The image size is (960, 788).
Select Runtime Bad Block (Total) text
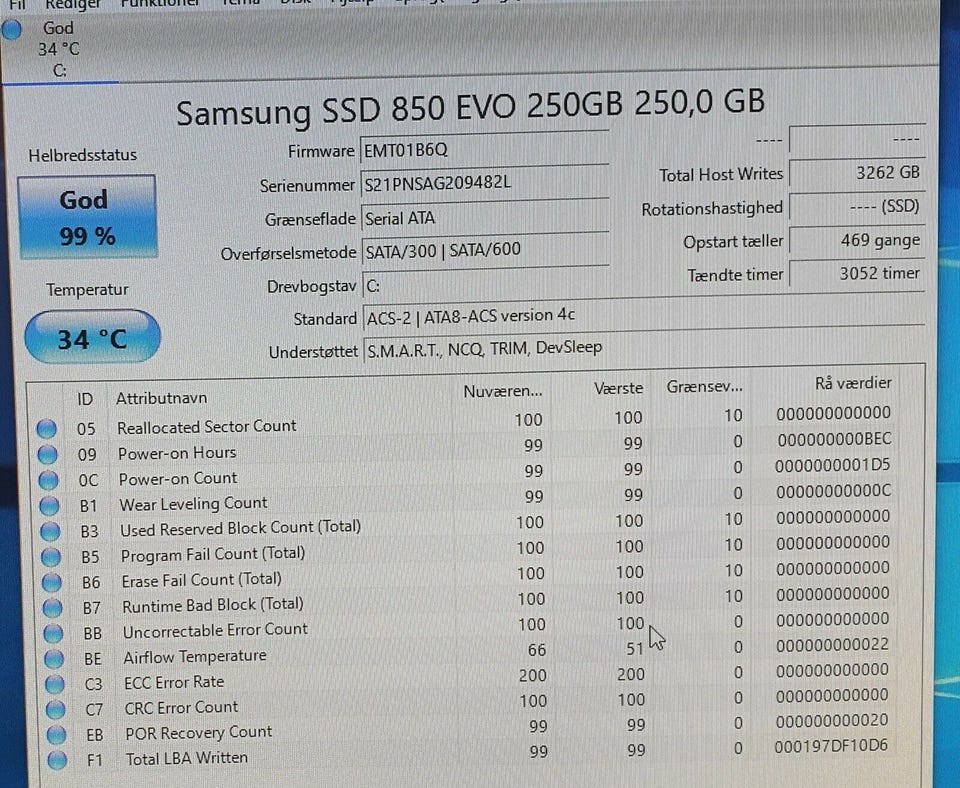(213, 606)
